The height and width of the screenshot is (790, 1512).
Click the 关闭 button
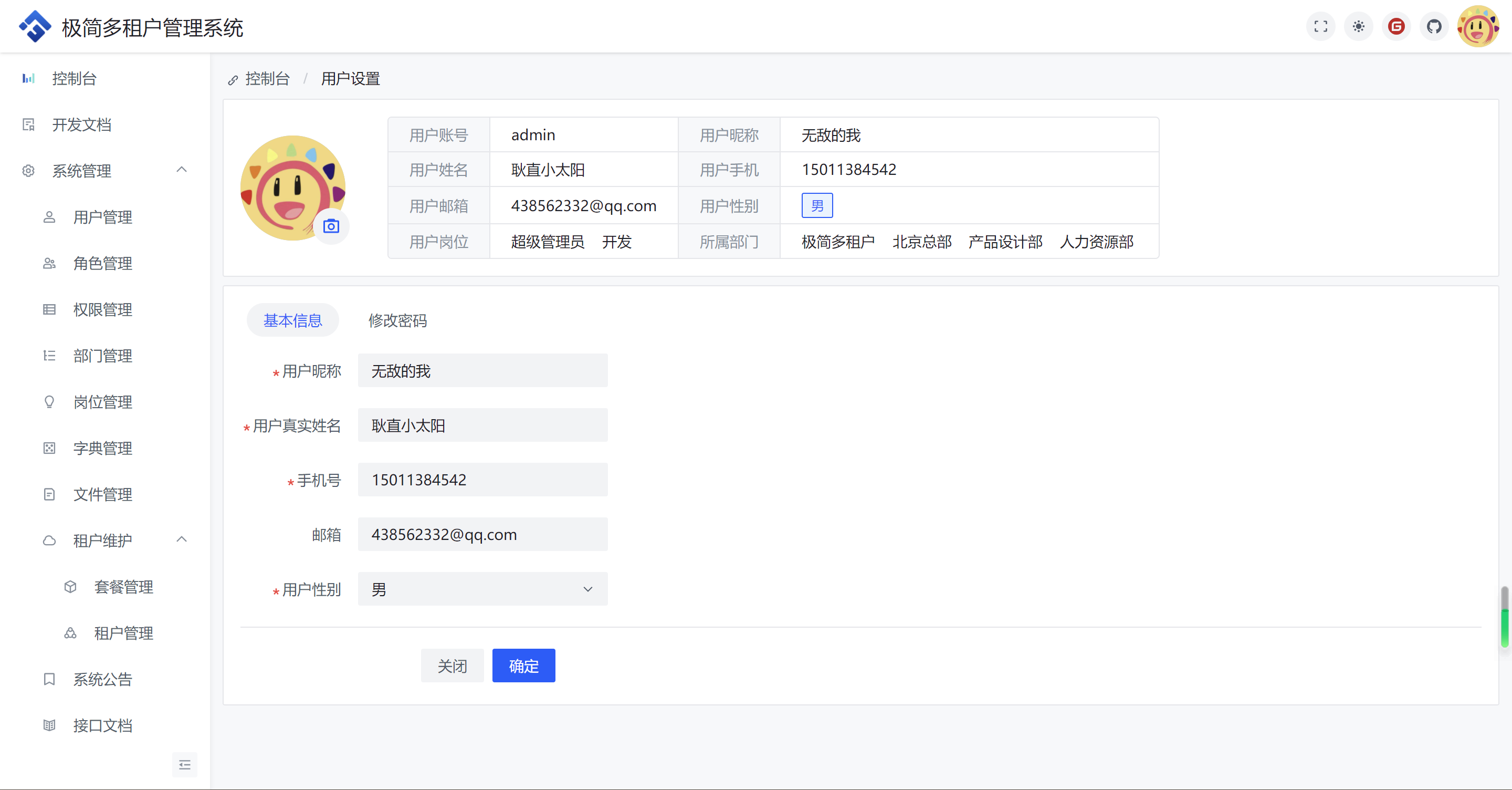click(452, 666)
